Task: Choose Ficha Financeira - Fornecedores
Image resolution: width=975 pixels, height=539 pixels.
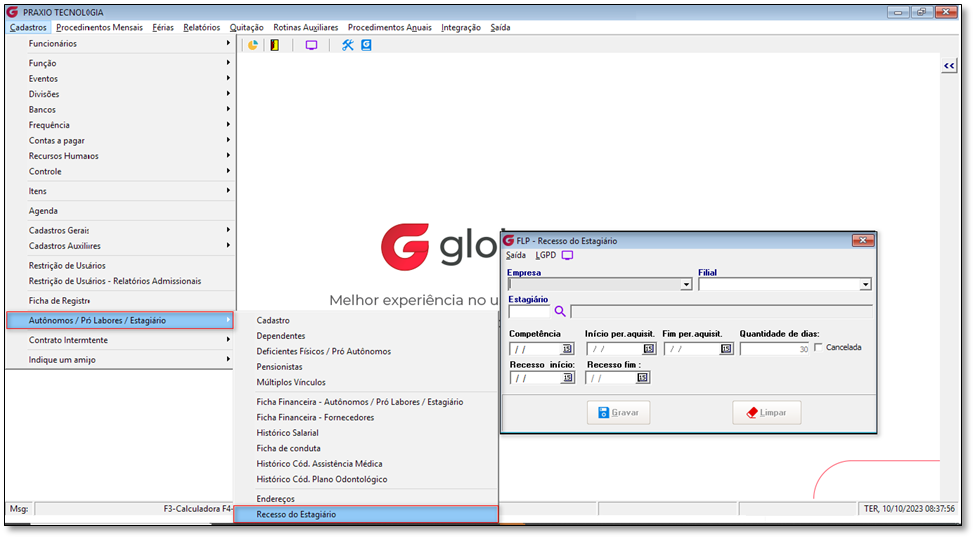Action: click(366, 418)
